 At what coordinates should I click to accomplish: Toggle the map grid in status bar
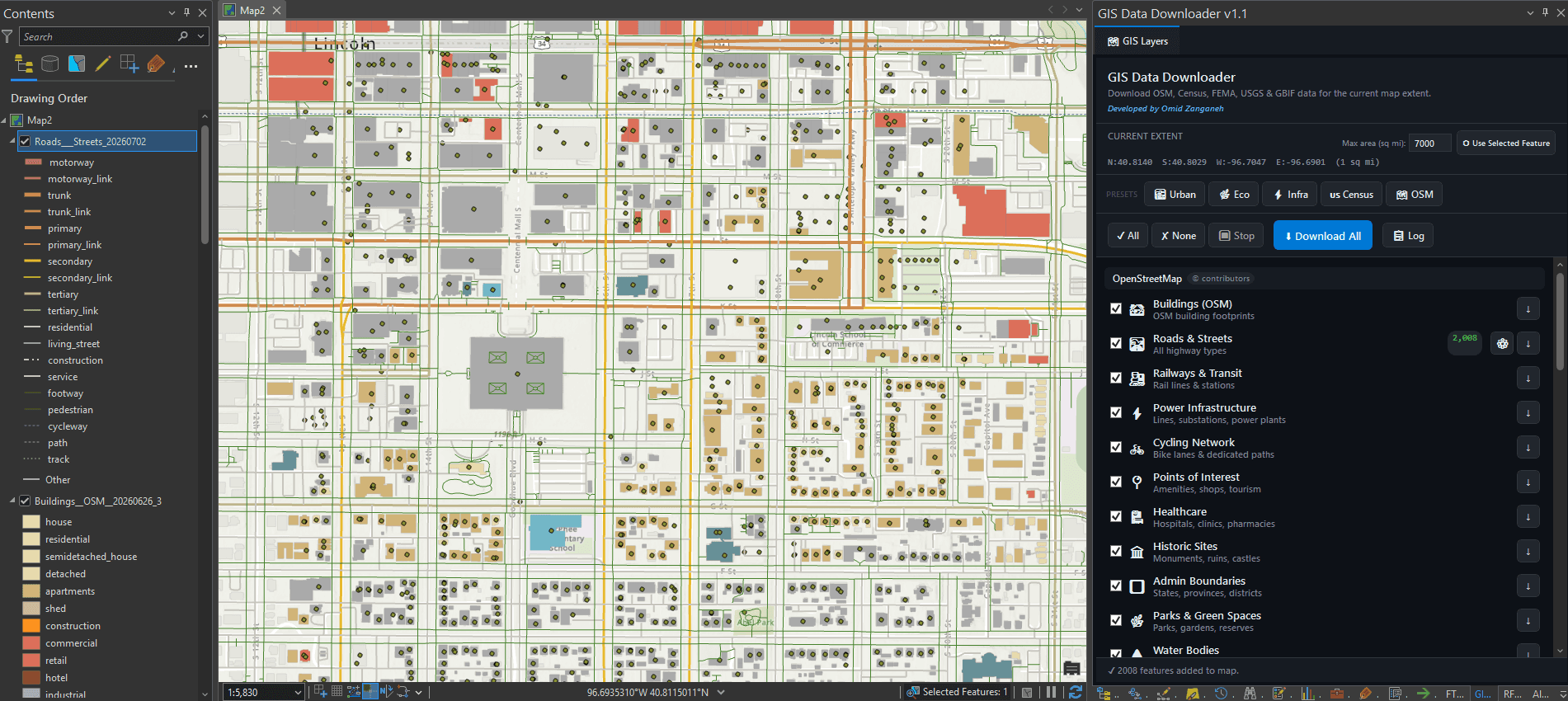pyautogui.click(x=337, y=691)
